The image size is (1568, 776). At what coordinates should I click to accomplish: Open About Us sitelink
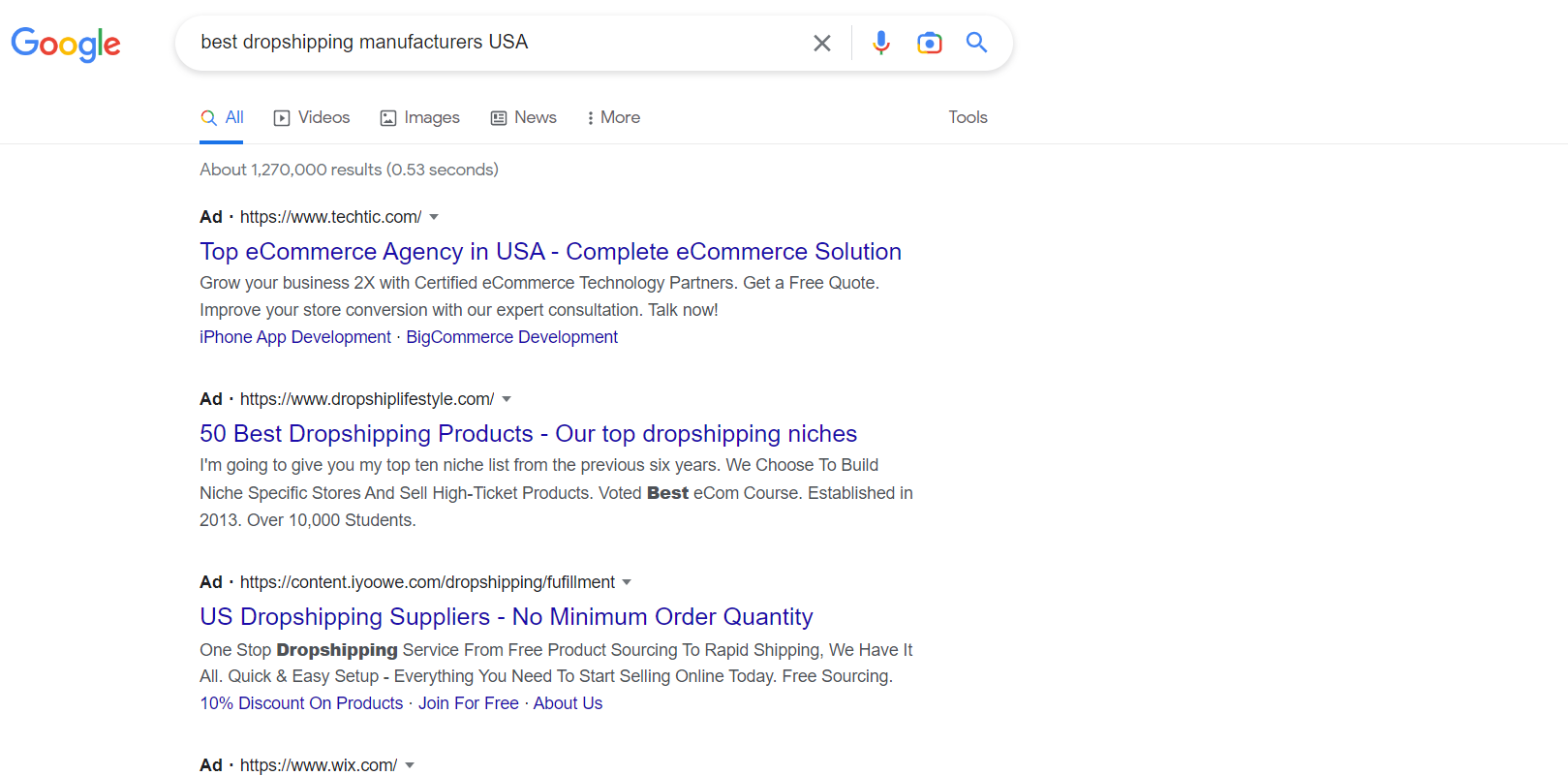coord(568,703)
